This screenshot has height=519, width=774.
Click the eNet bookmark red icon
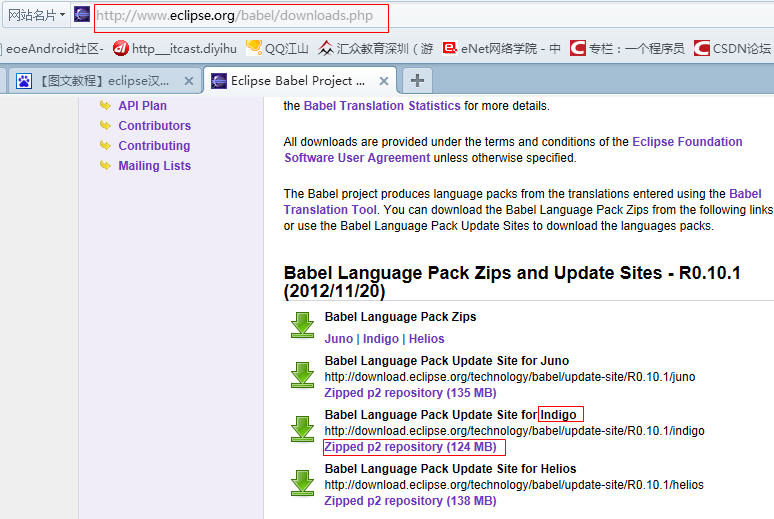tap(450, 48)
